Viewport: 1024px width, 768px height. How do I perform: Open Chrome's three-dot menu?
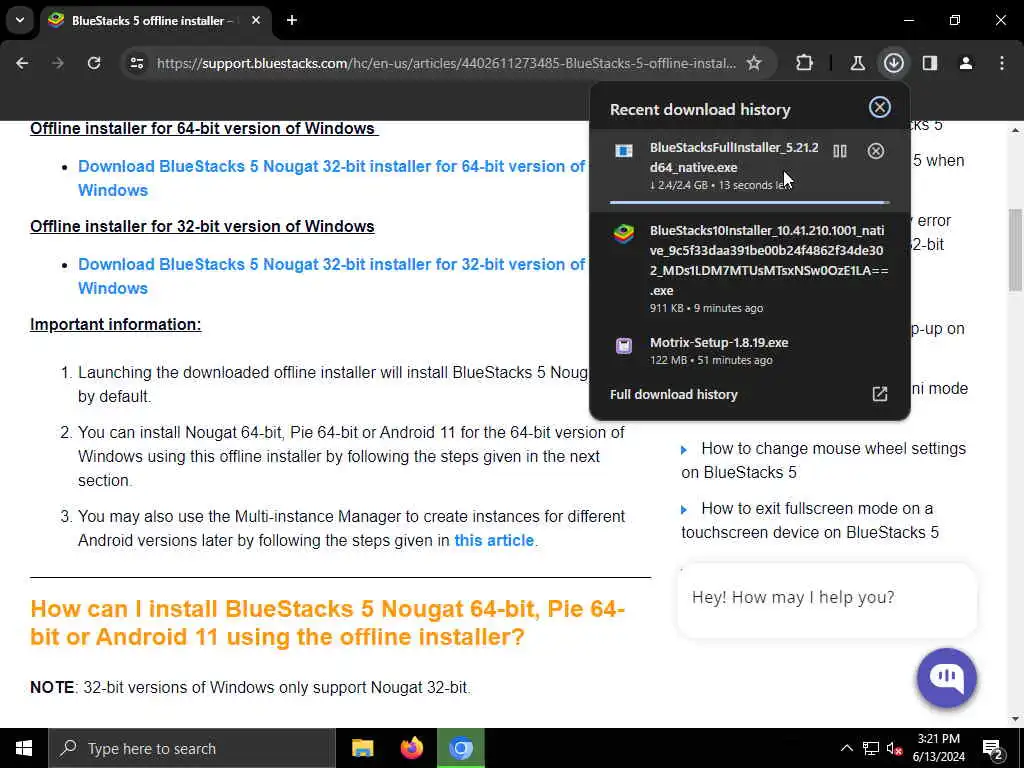[x=1002, y=63]
